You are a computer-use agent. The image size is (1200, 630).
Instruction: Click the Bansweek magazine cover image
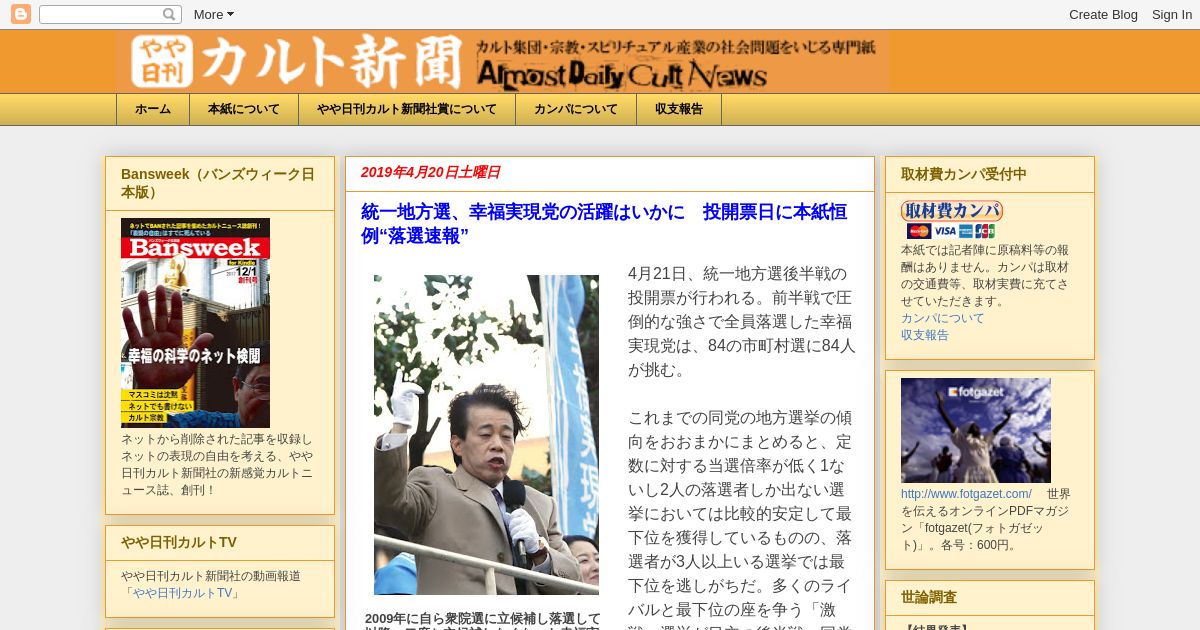click(195, 323)
